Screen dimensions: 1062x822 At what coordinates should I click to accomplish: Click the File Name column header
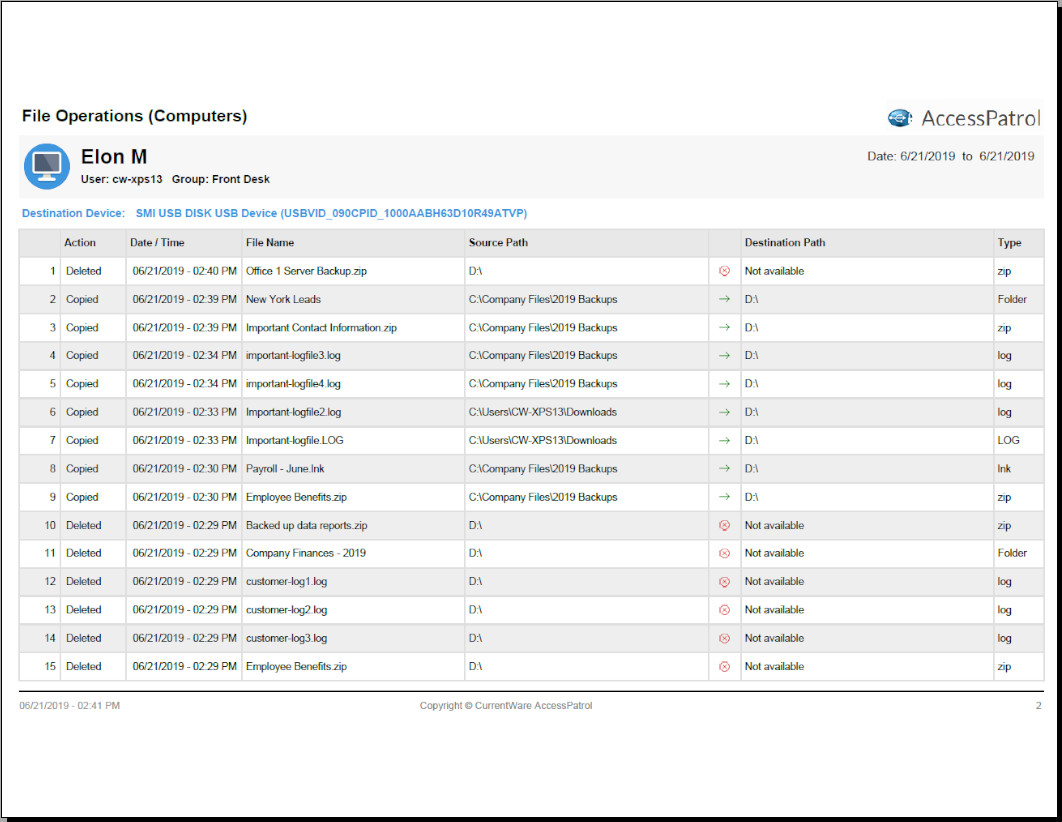(270, 243)
